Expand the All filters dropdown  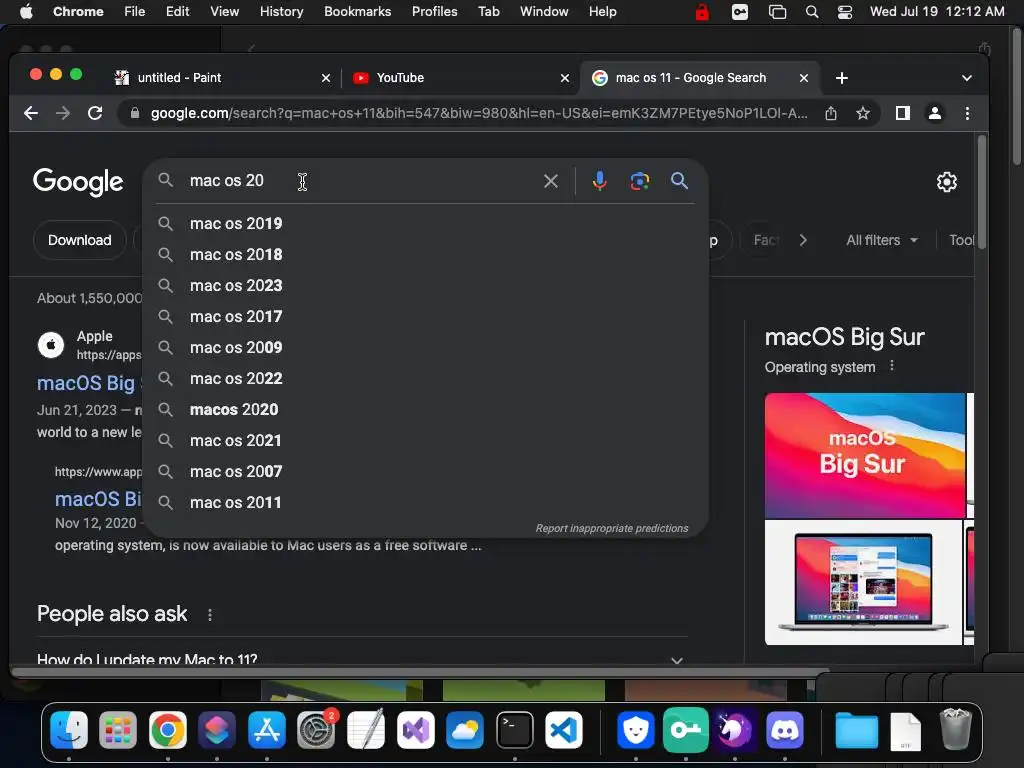pyautogui.click(x=882, y=240)
